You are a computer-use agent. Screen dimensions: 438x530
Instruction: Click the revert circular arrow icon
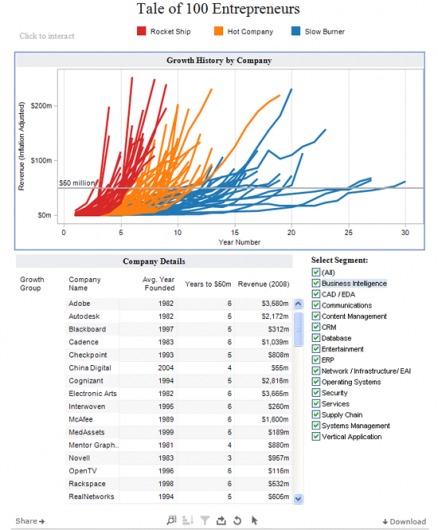point(237,521)
